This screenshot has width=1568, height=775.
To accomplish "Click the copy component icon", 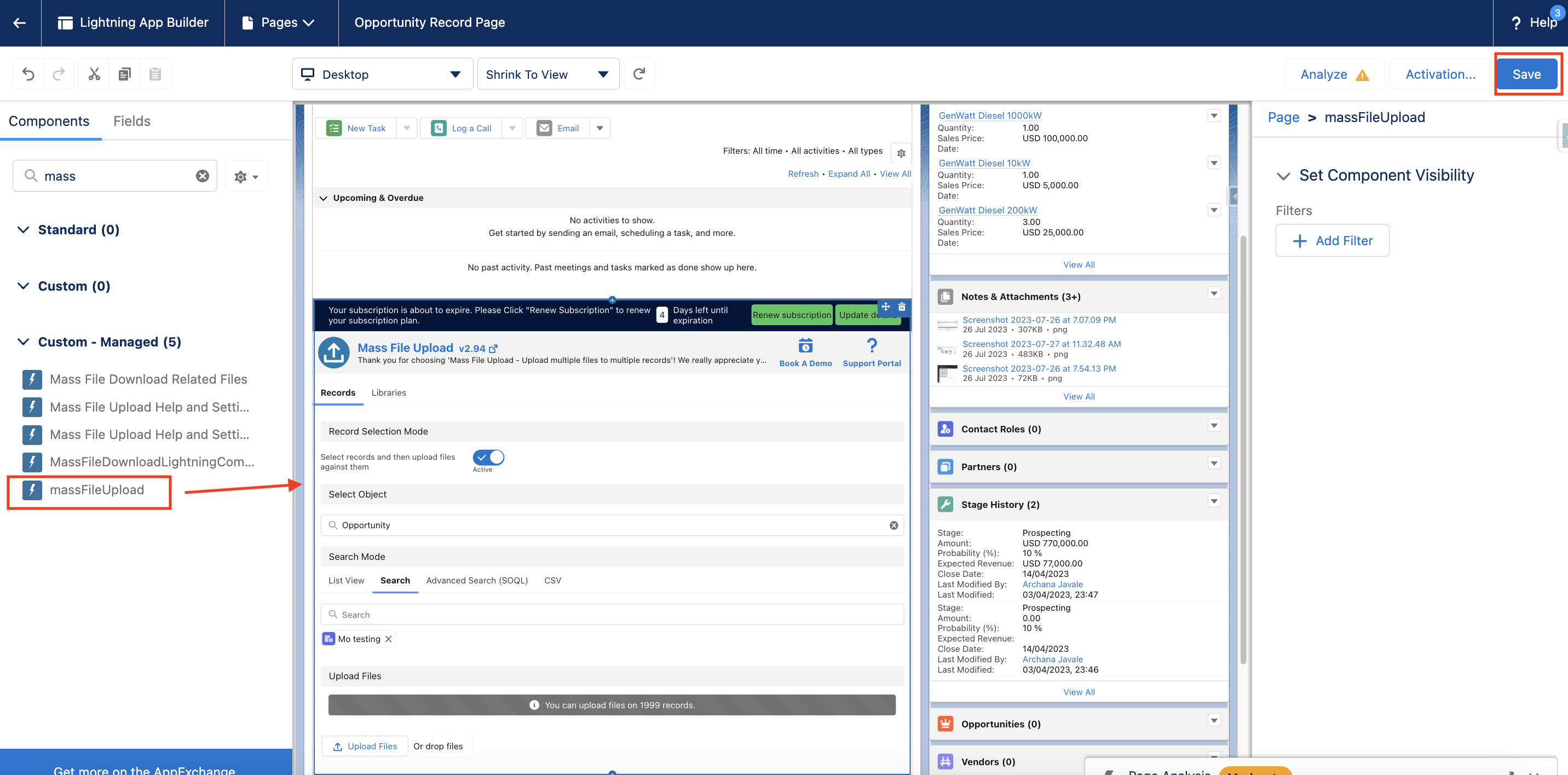I will tap(124, 74).
